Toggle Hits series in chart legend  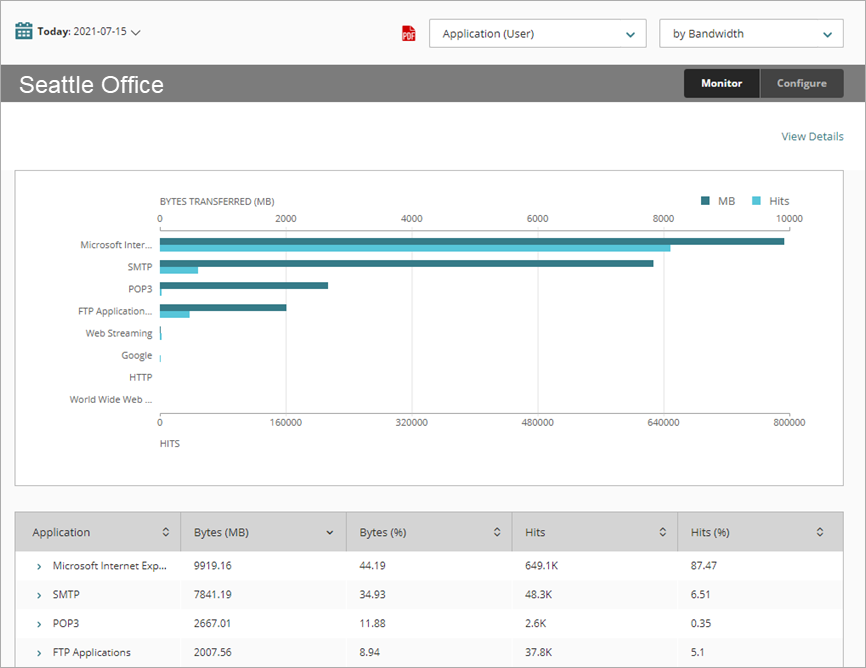[x=771, y=201]
